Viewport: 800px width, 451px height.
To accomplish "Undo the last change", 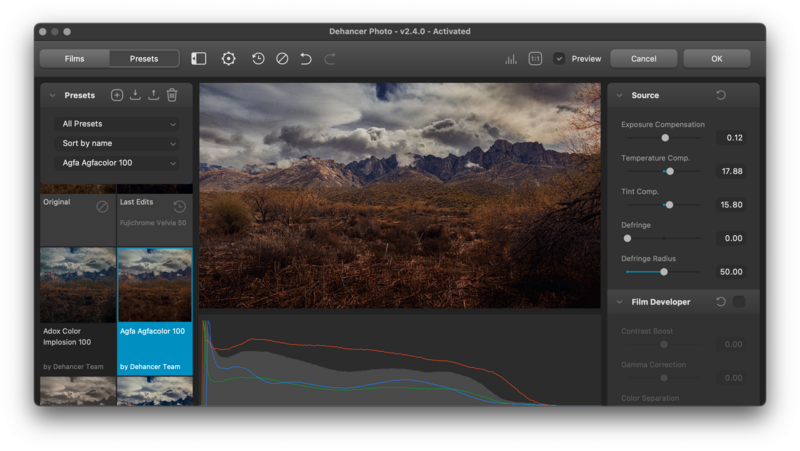I will 306,59.
